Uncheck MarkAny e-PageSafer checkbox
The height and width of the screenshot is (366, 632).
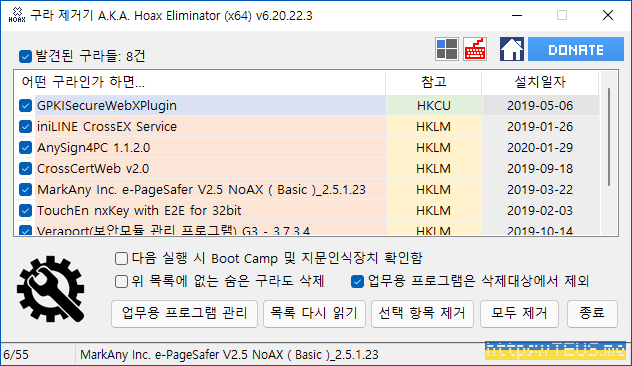(25, 189)
